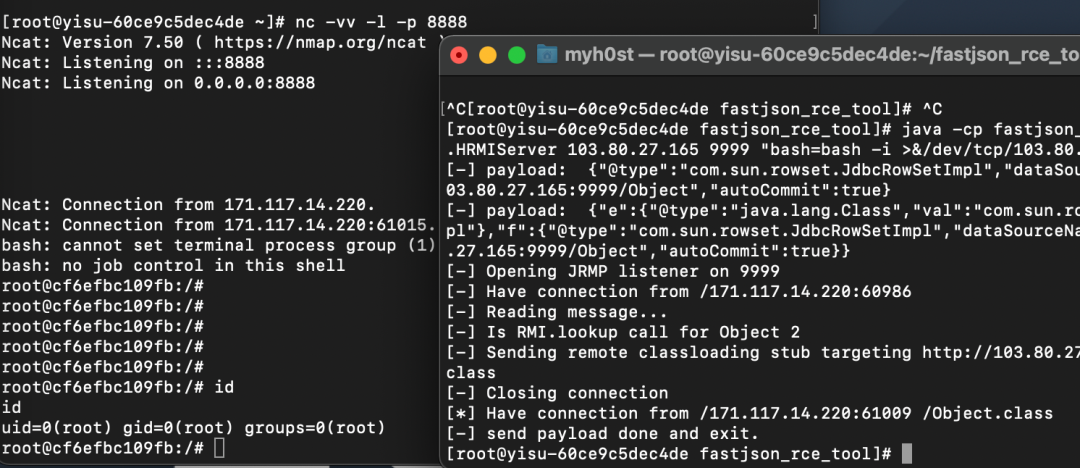The width and height of the screenshot is (1080, 468).
Task: Click 'Opening JRMP listener on 9999' line
Action: 613,271
